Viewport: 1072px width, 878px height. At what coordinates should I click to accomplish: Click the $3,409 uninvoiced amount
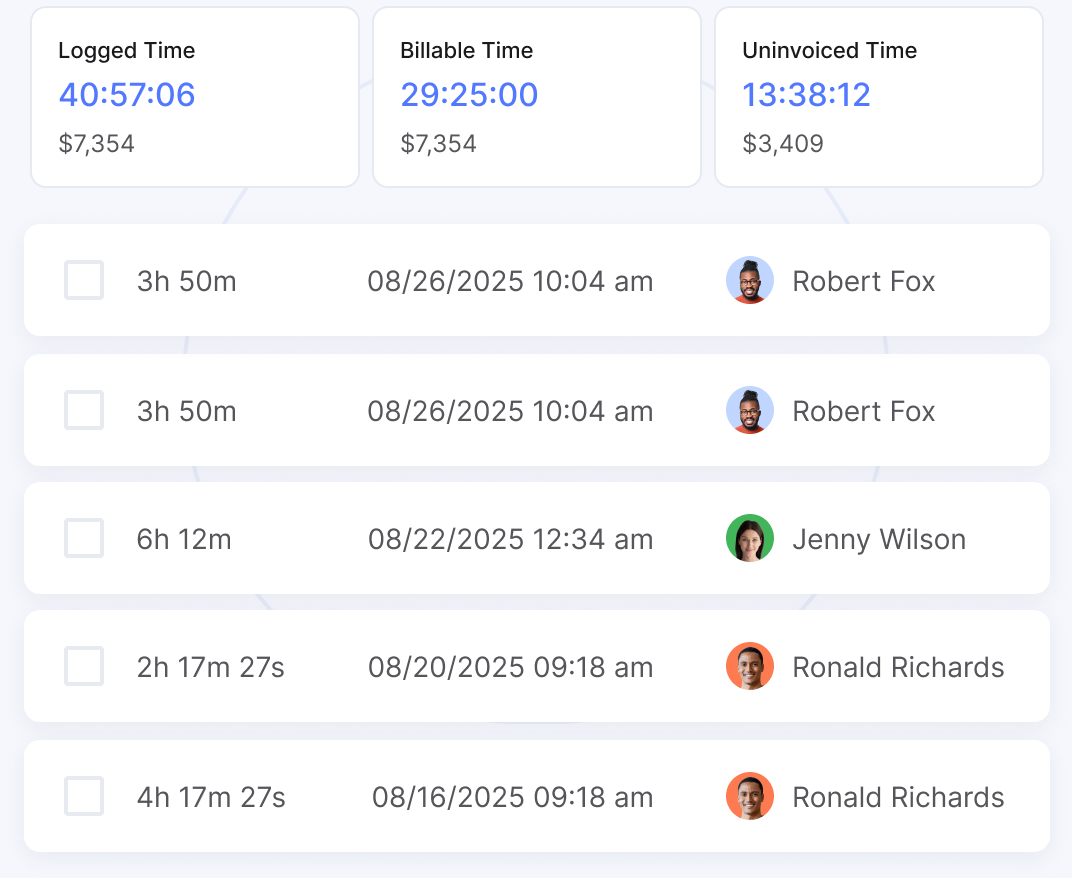(782, 144)
